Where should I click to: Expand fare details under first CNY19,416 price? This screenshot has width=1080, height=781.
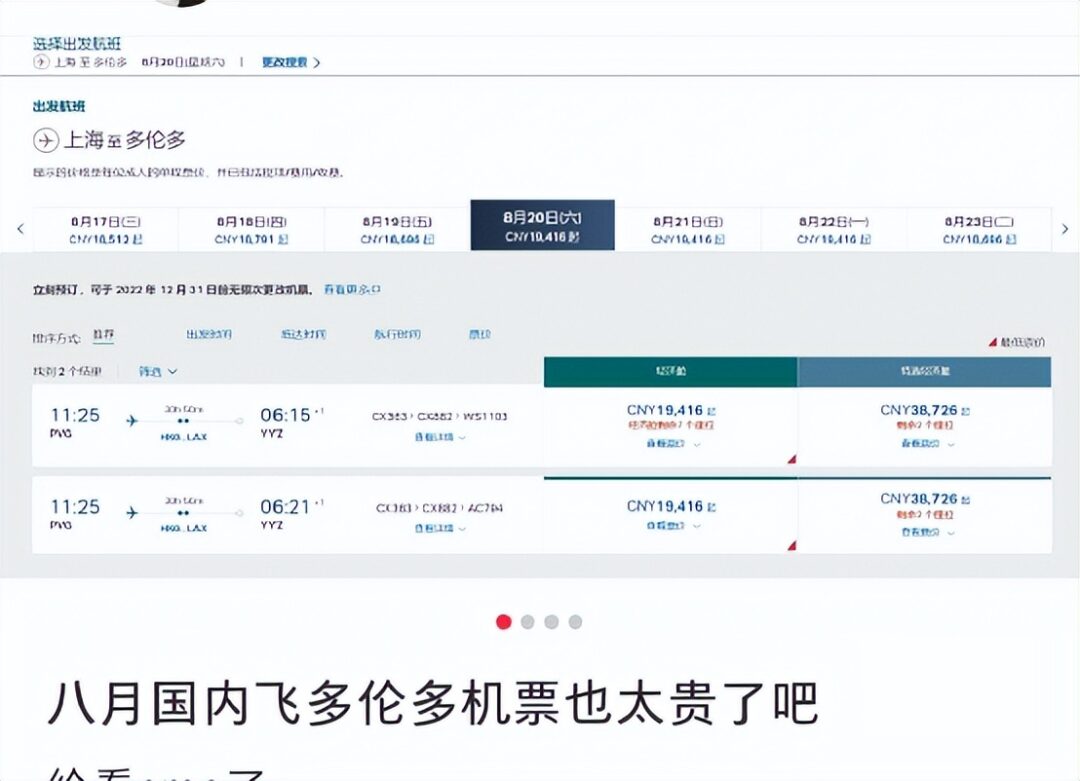click(672, 444)
